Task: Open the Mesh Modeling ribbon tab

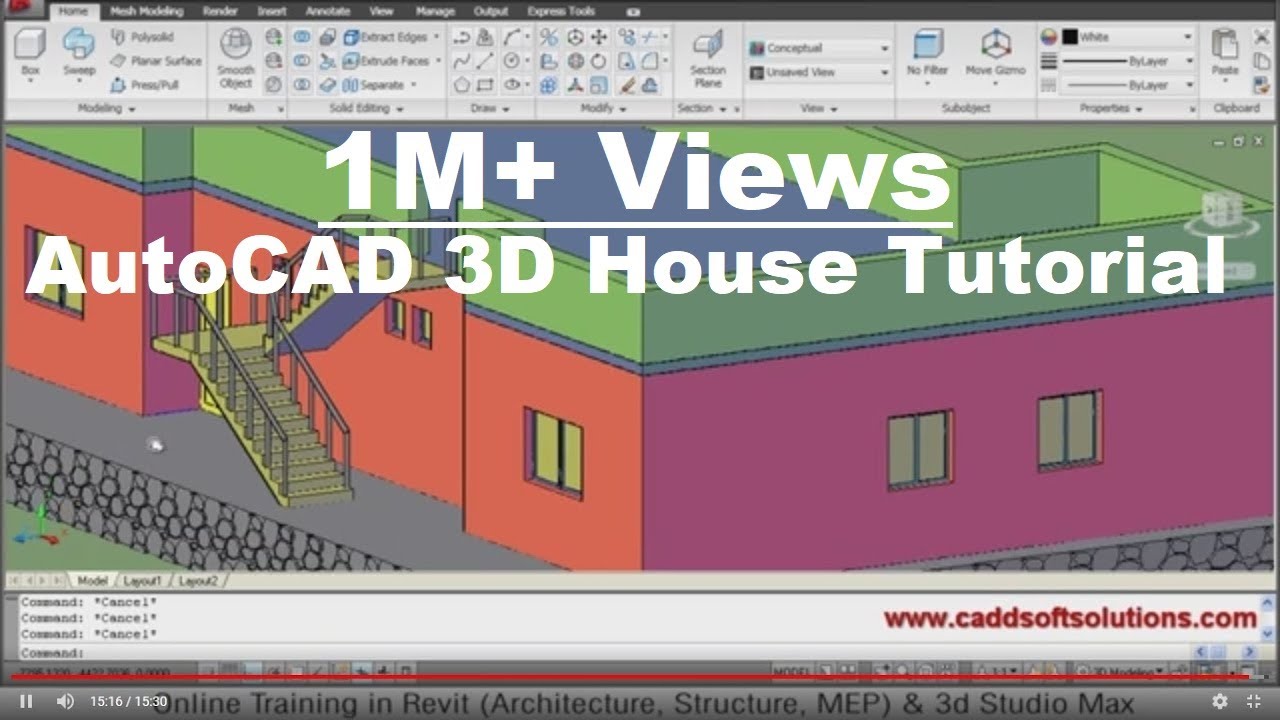Action: coord(147,11)
